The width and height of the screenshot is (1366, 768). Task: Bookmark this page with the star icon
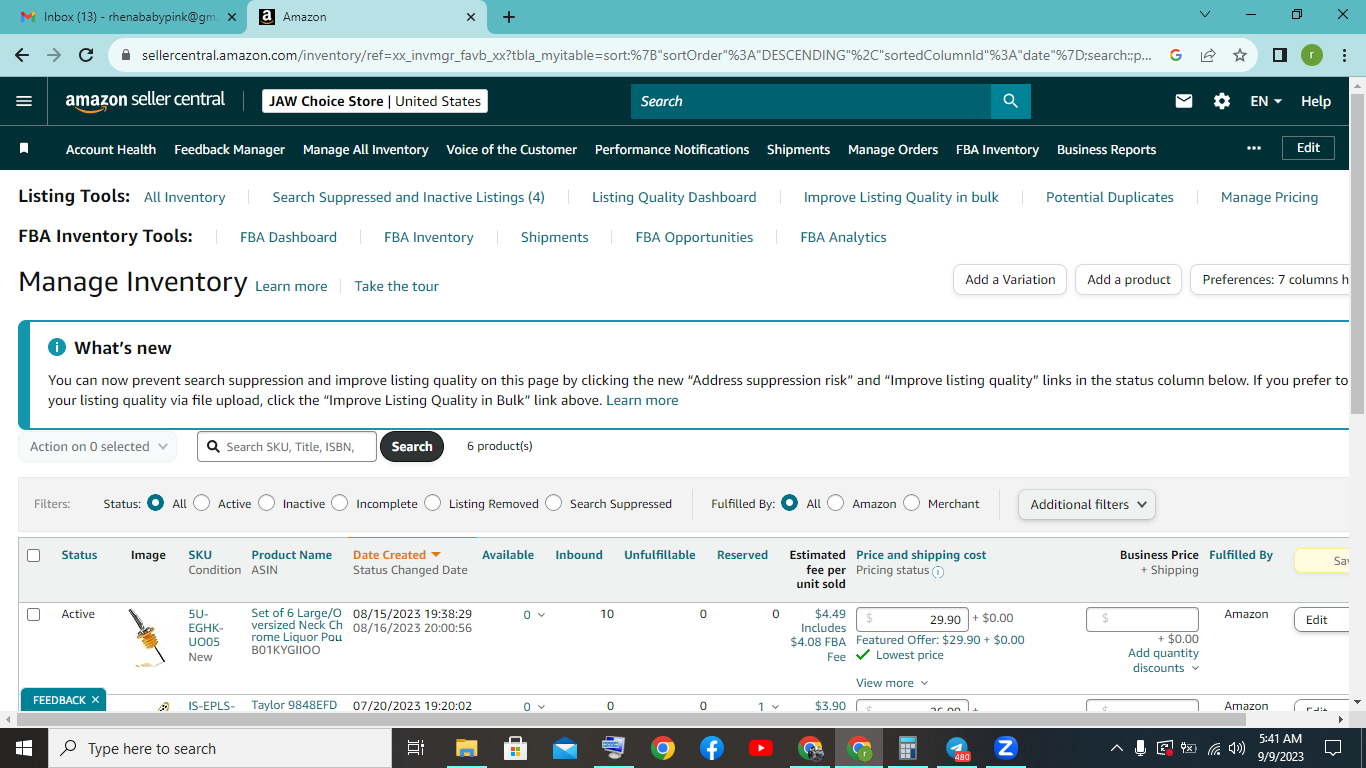(x=1240, y=55)
